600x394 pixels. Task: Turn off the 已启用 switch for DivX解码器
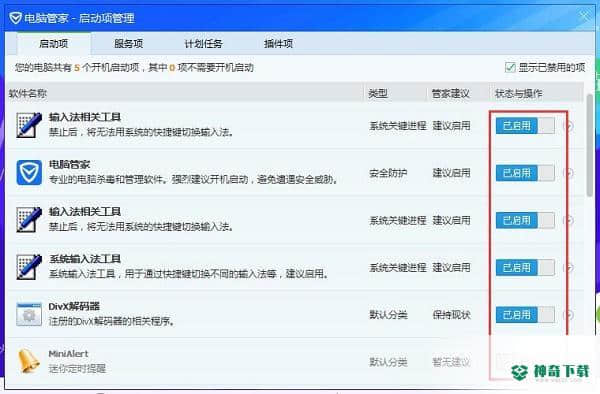coord(525,314)
